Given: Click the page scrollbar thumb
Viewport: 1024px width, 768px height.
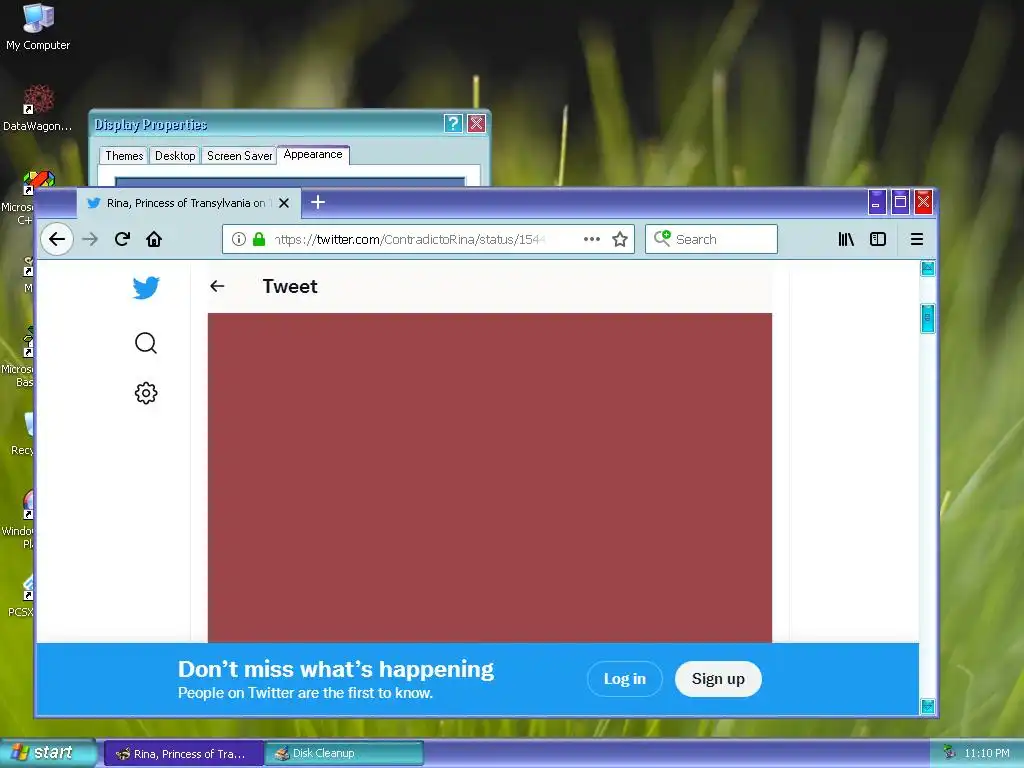Looking at the screenshot, I should click(927, 319).
